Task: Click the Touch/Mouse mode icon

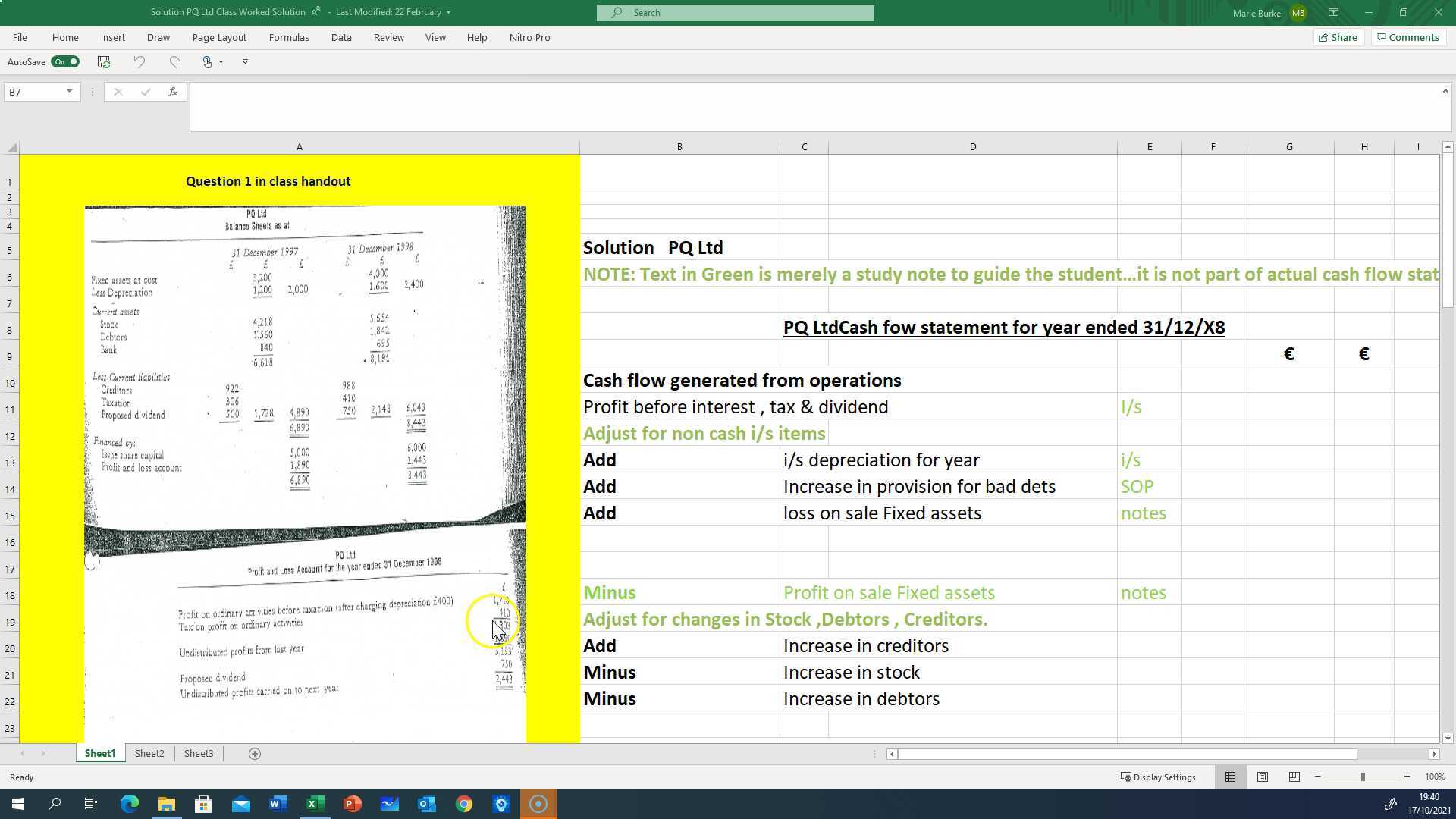Action: pyautogui.click(x=207, y=61)
